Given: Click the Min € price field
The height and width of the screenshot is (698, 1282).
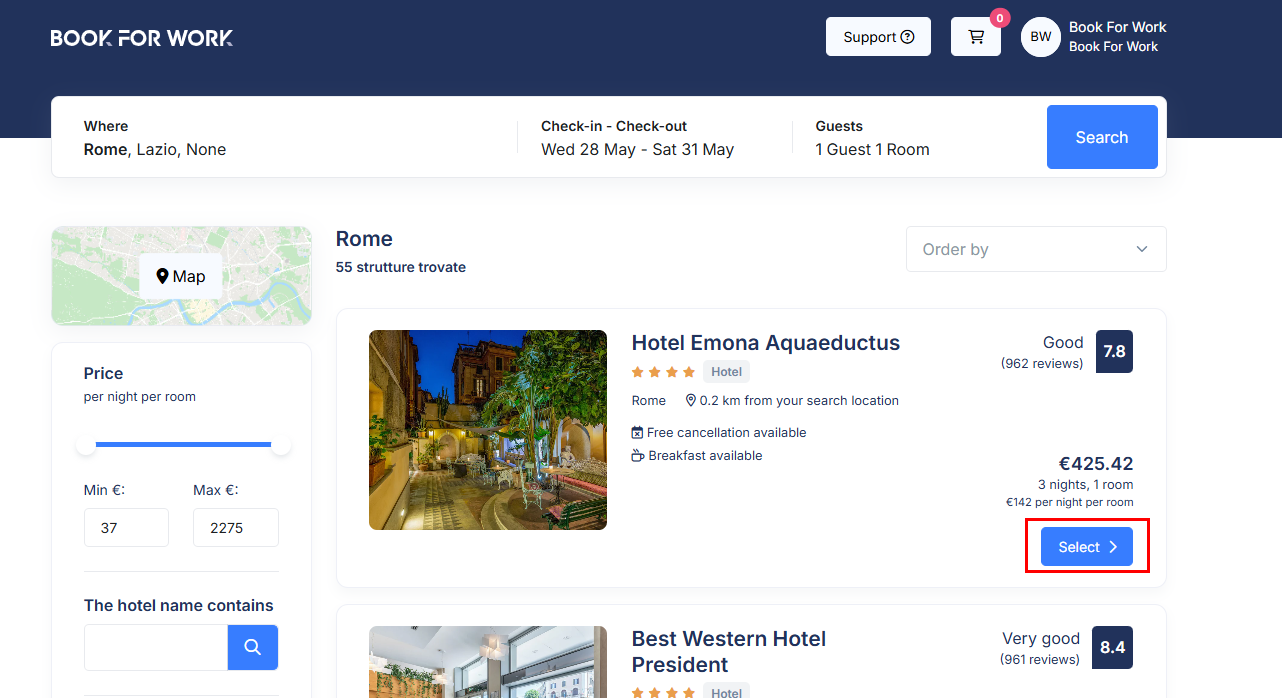Looking at the screenshot, I should coord(126,527).
